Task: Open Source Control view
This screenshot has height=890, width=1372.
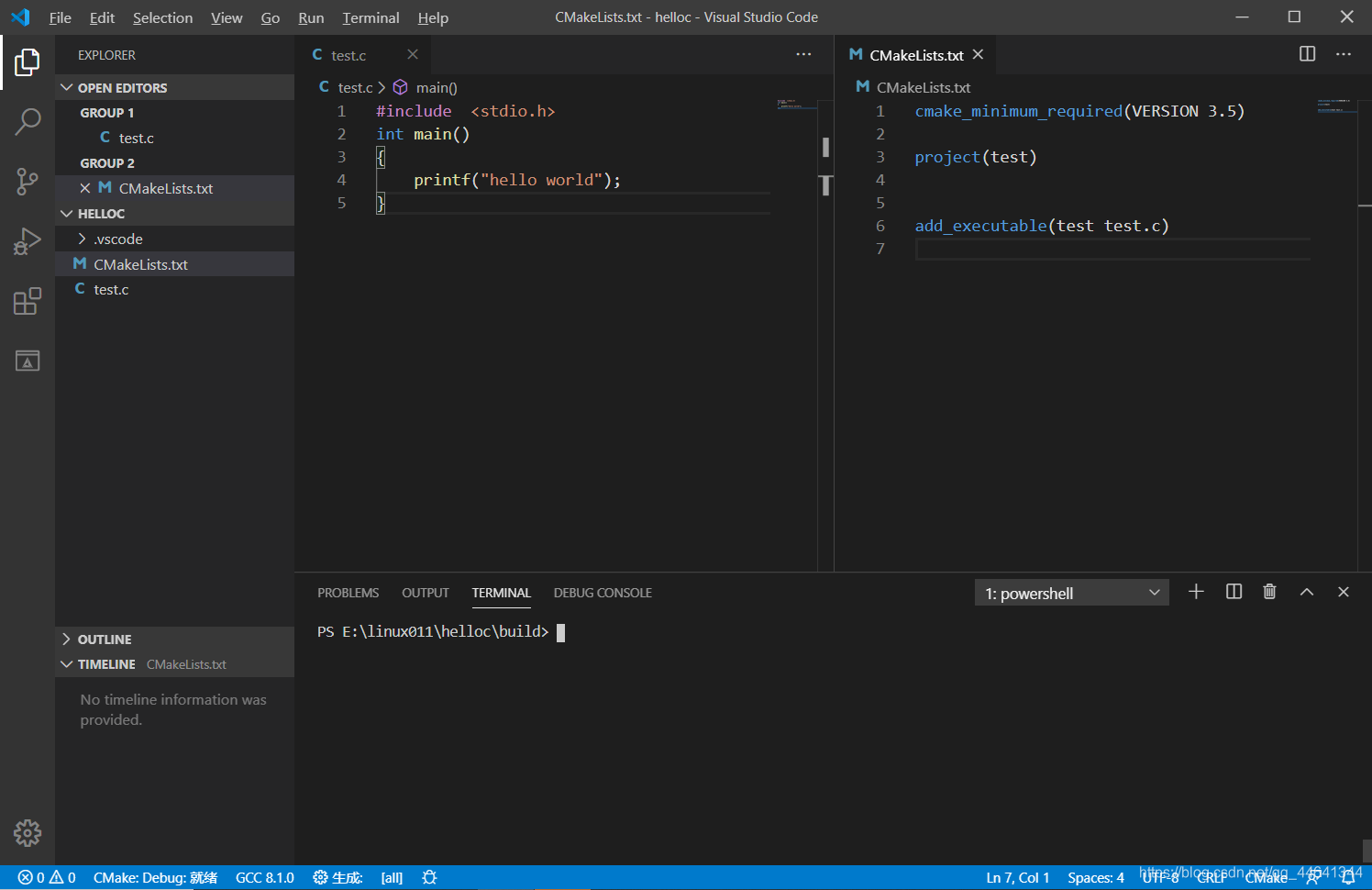Action: [28, 182]
